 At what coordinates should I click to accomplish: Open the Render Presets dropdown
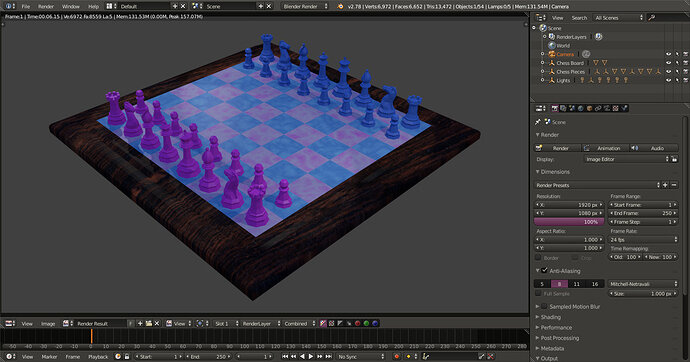(x=597, y=185)
